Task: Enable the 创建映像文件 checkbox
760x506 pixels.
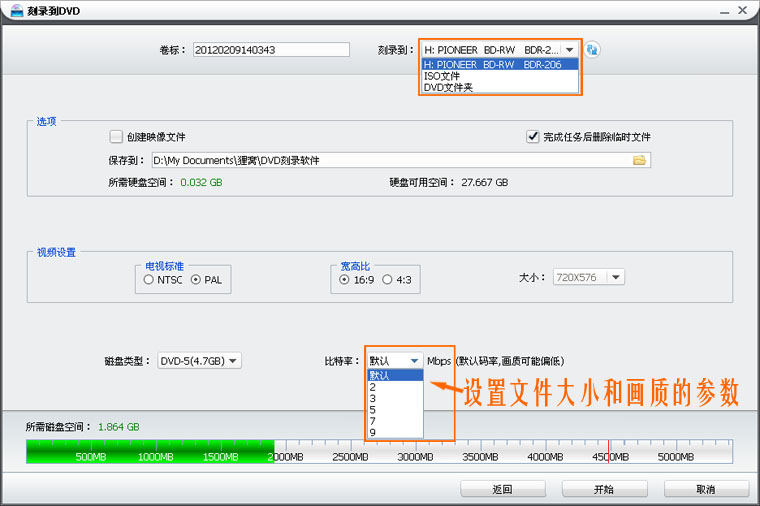Action: [116, 137]
